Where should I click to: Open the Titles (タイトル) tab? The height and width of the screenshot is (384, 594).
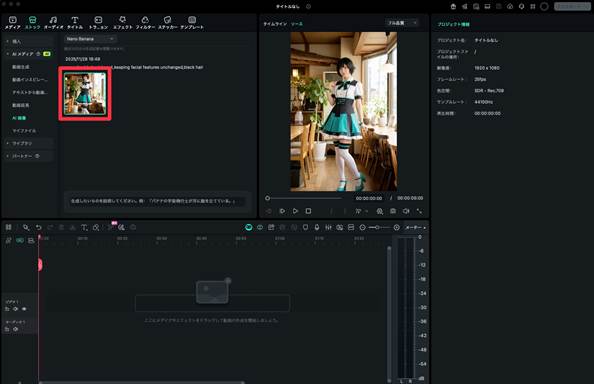(x=75, y=23)
